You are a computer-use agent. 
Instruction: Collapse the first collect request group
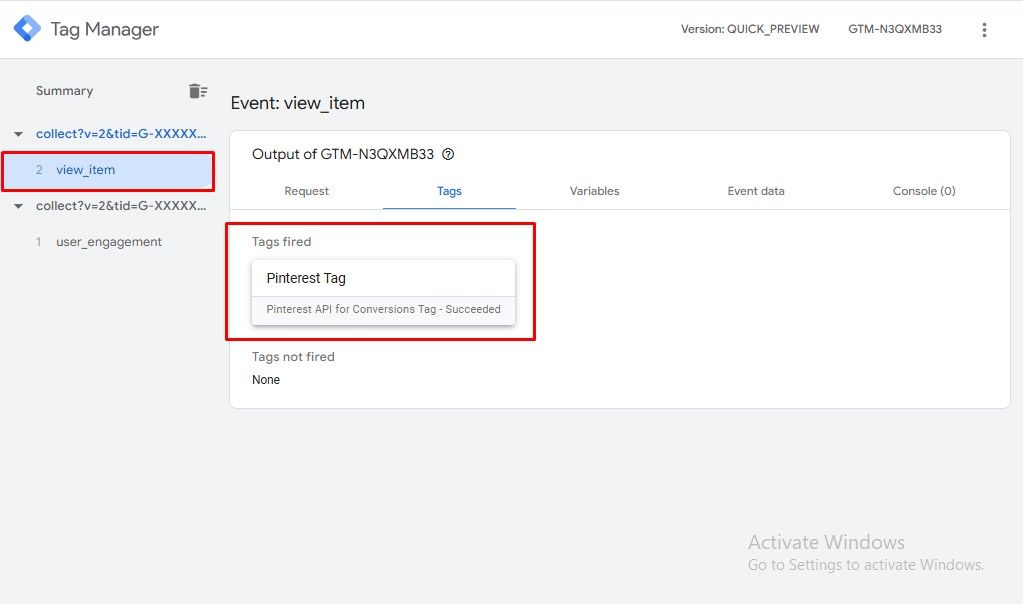pos(18,134)
